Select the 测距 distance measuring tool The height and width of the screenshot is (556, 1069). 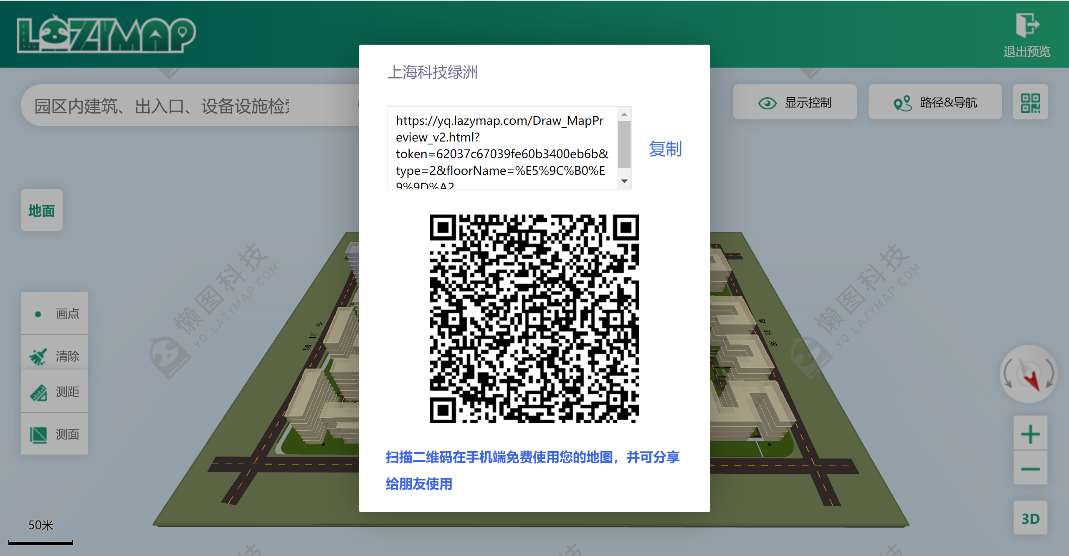[55, 392]
